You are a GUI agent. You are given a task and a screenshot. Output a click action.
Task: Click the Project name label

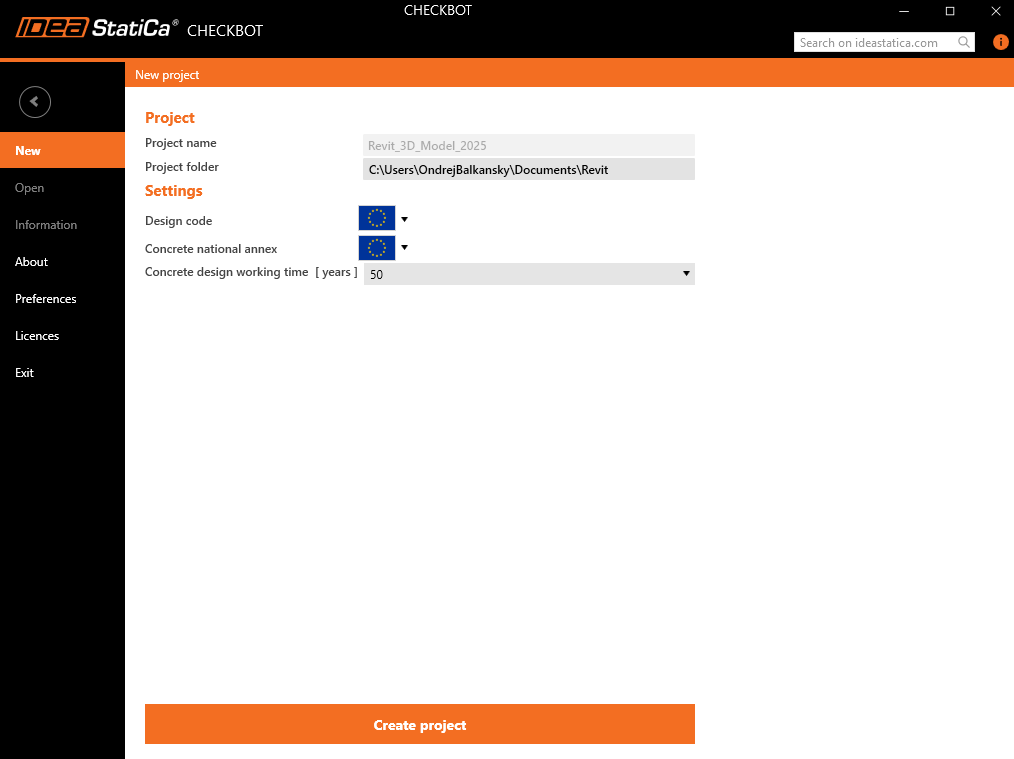[180, 143]
